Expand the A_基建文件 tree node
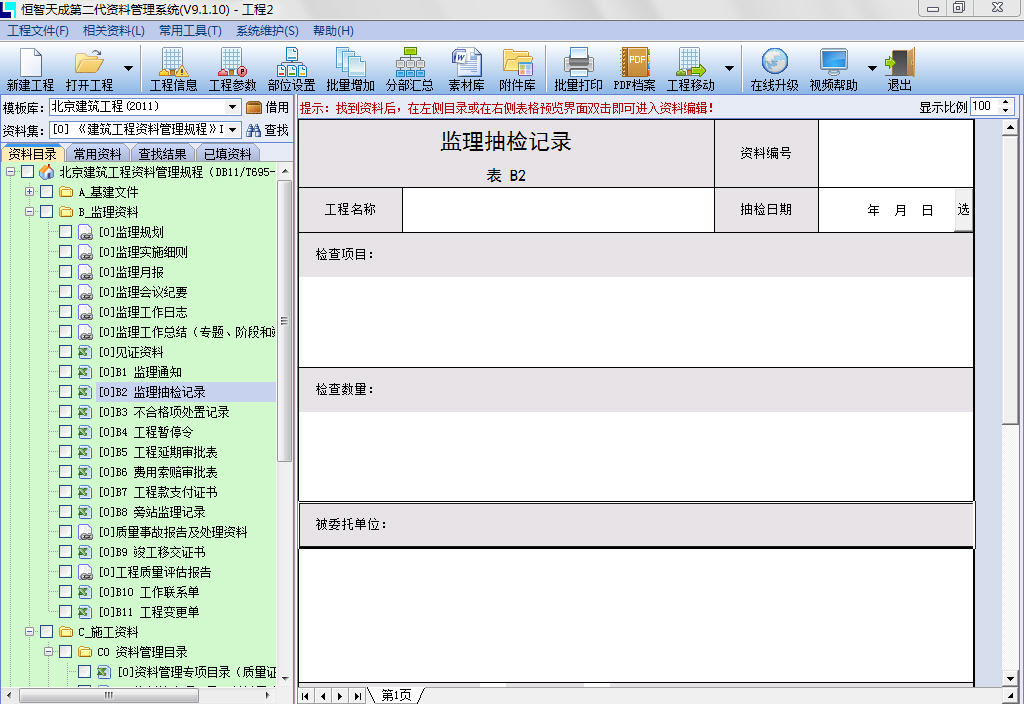The width and height of the screenshot is (1024, 704). coord(29,191)
